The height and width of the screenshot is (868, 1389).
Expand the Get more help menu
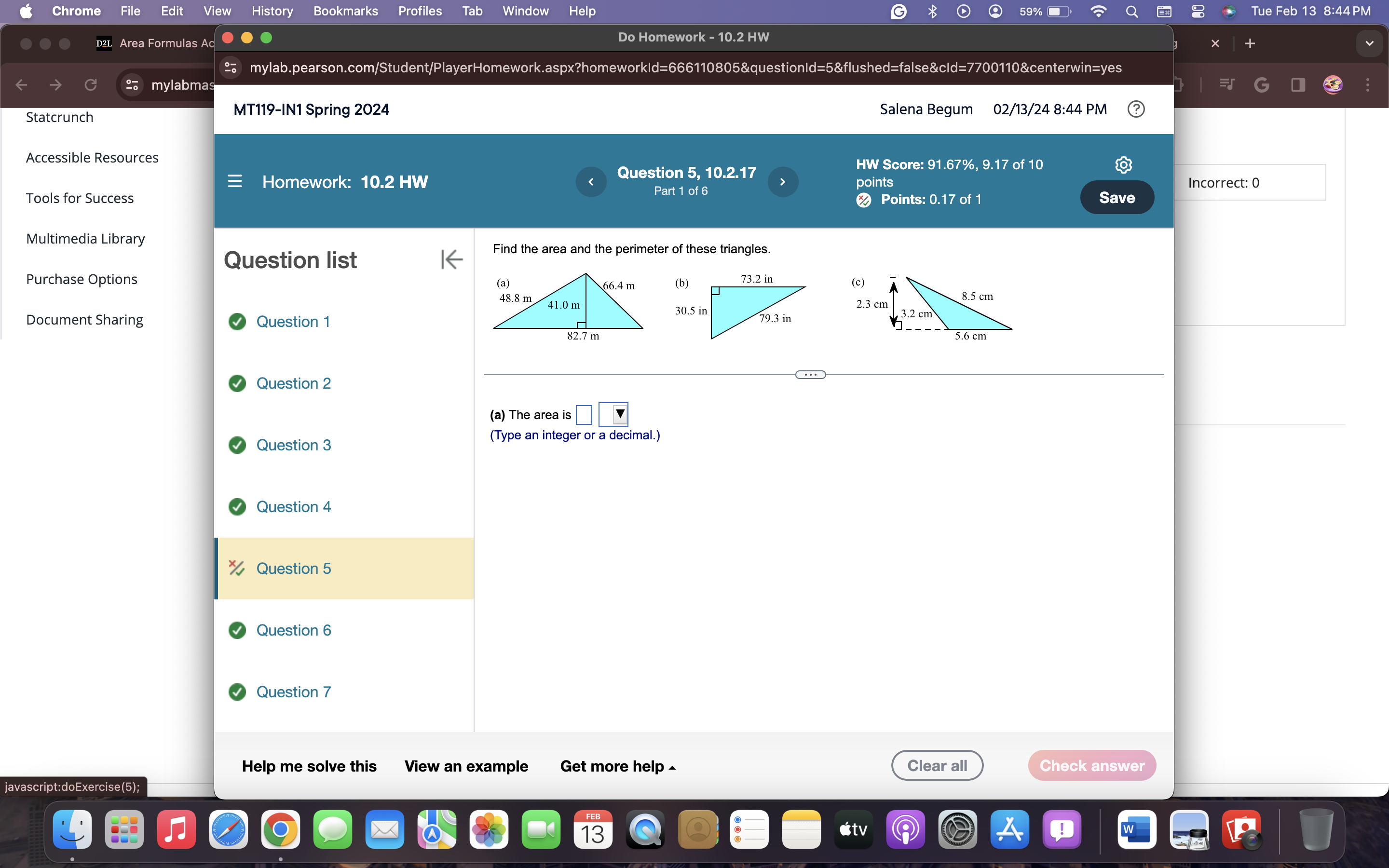click(x=618, y=766)
